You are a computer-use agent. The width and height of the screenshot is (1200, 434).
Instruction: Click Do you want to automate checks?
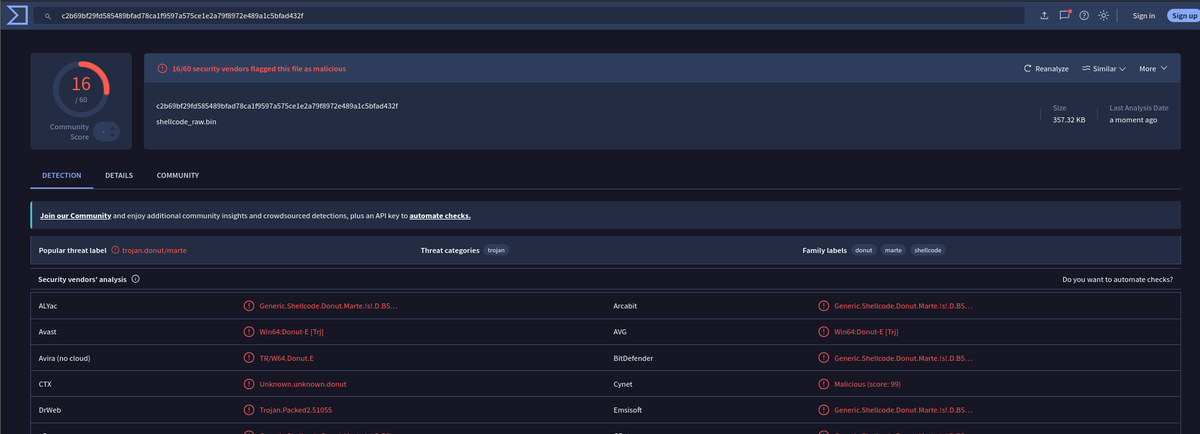pyautogui.click(x=1118, y=280)
